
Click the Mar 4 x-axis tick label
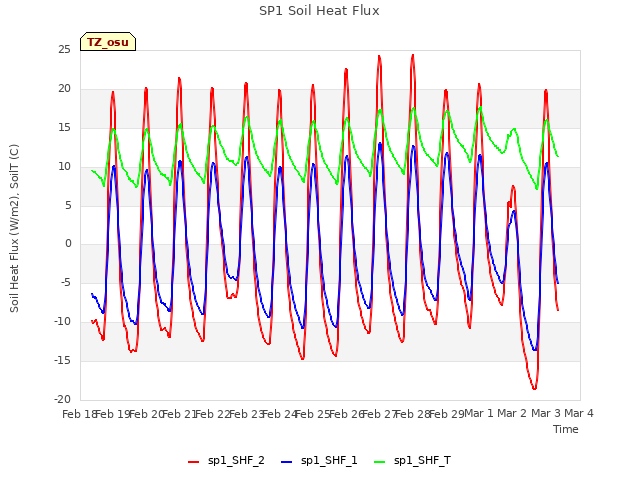click(x=579, y=413)
